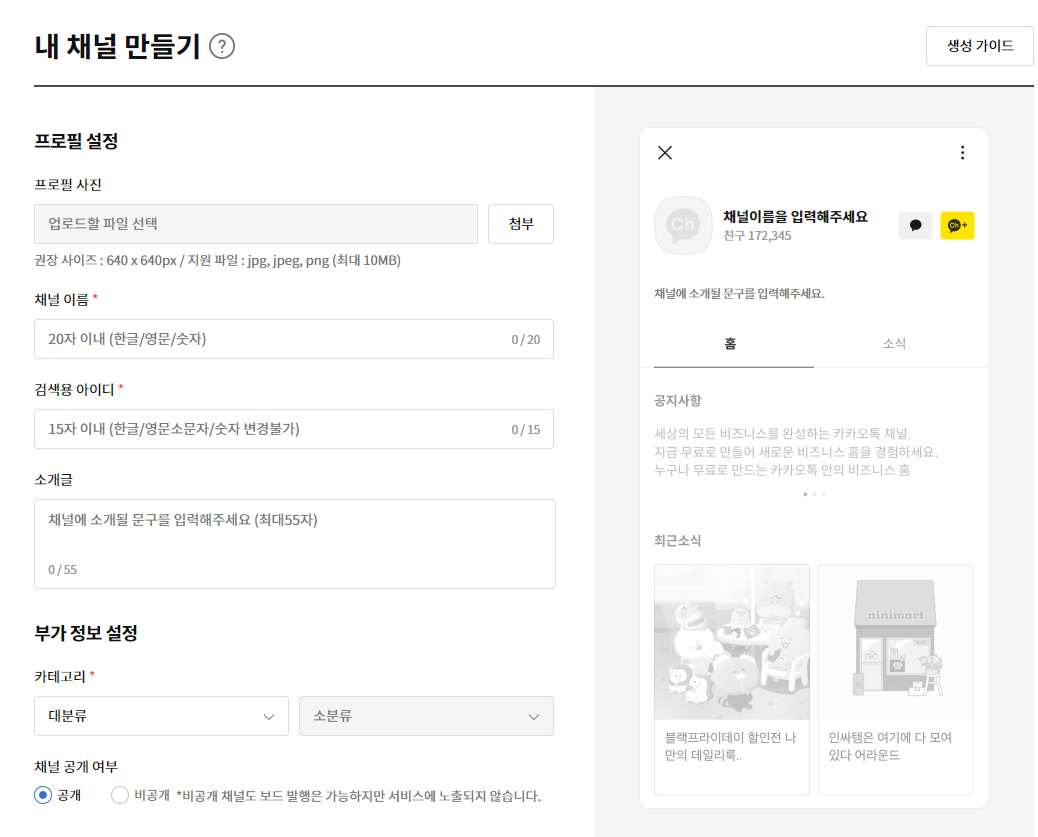Select the 공개 radio button

[43, 795]
